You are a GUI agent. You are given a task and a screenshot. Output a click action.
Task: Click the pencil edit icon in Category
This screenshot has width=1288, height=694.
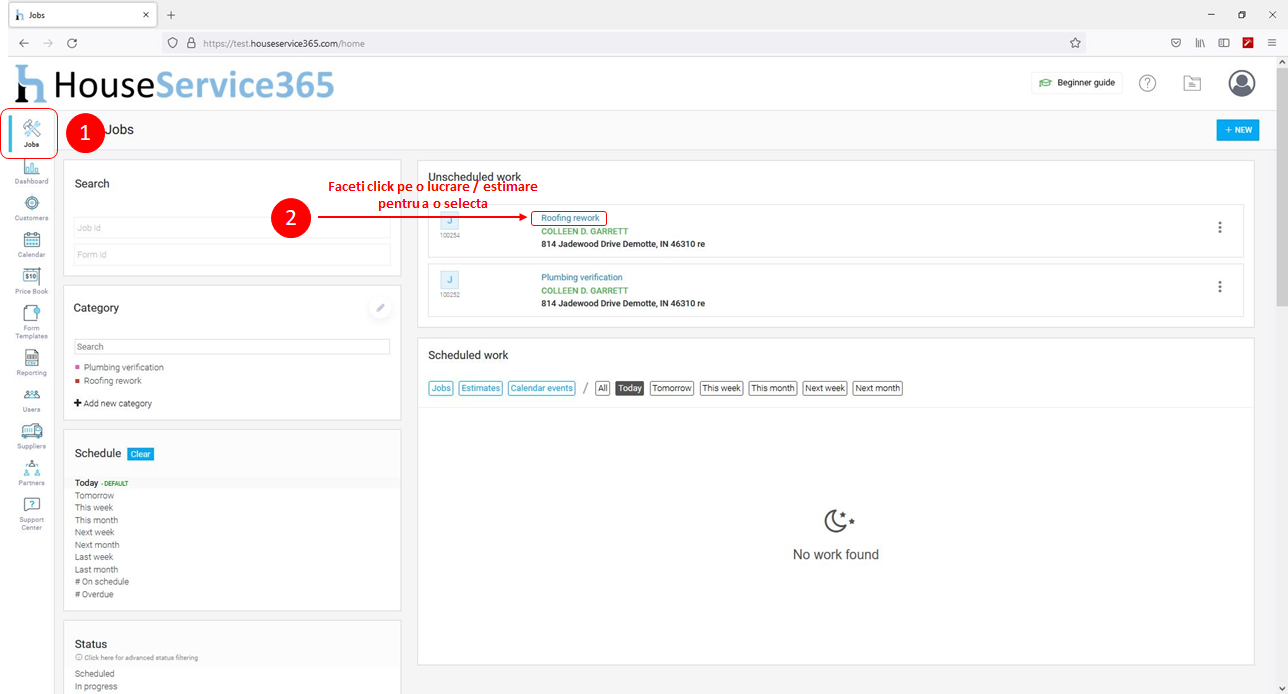[380, 308]
